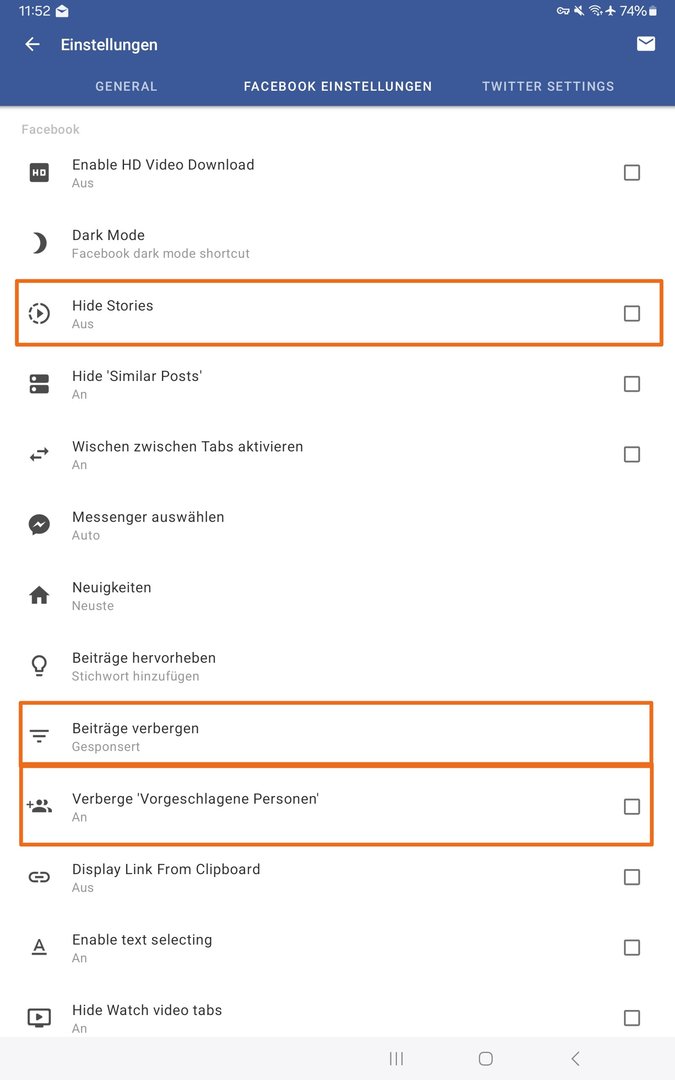Click the Messenger bubble icon
Image resolution: width=675 pixels, height=1080 pixels.
click(39, 525)
